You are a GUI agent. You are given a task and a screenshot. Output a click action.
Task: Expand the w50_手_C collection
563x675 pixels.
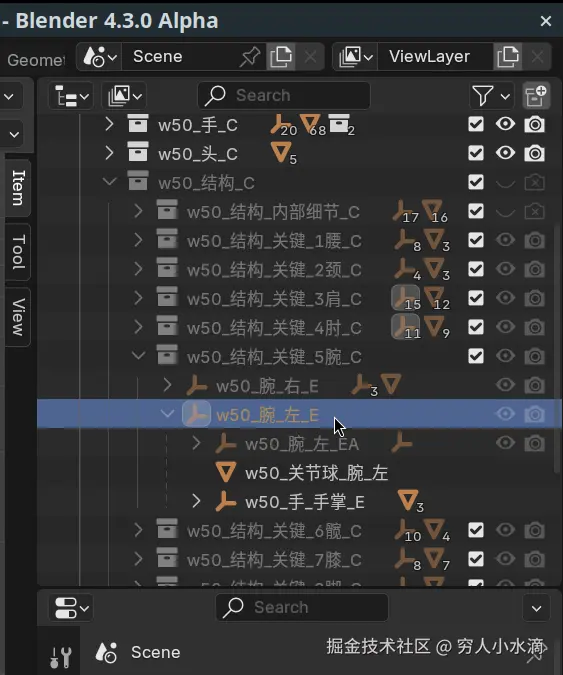coord(109,124)
